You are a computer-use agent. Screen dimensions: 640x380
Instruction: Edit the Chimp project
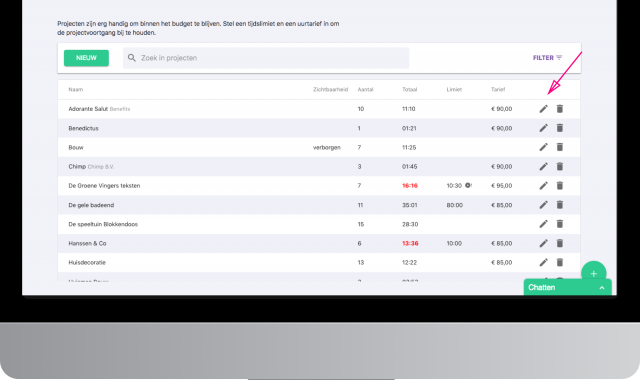click(x=543, y=167)
